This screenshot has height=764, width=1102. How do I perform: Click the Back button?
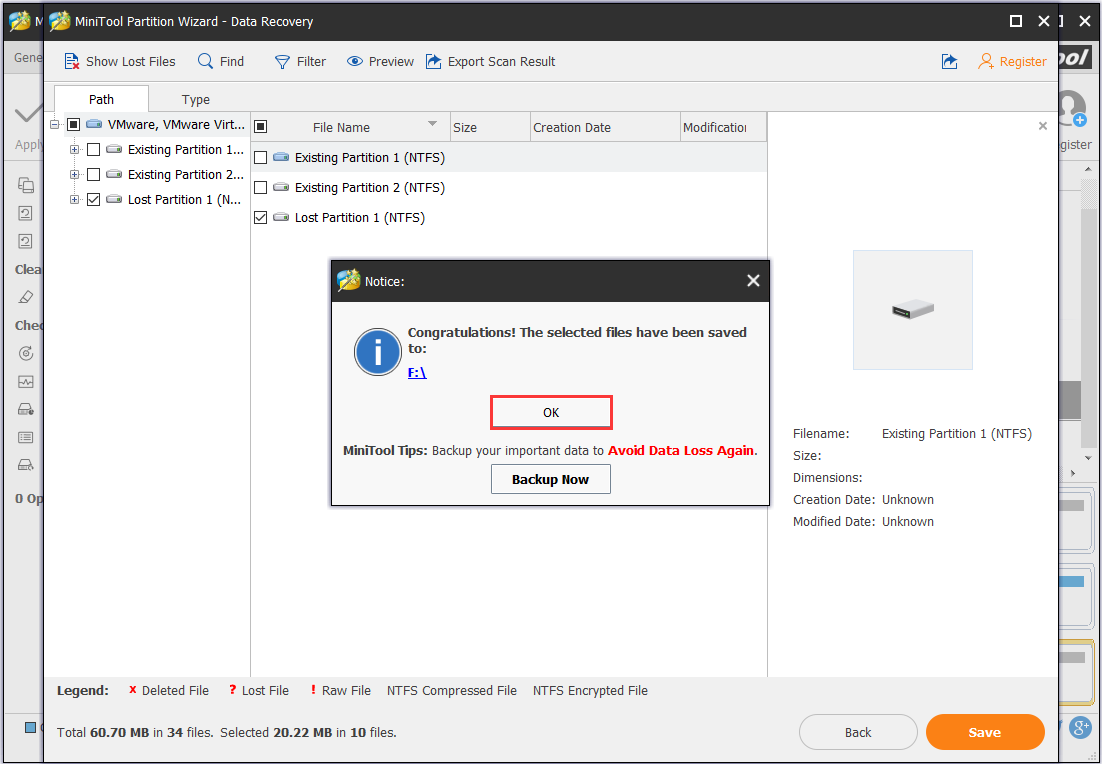[x=857, y=732]
